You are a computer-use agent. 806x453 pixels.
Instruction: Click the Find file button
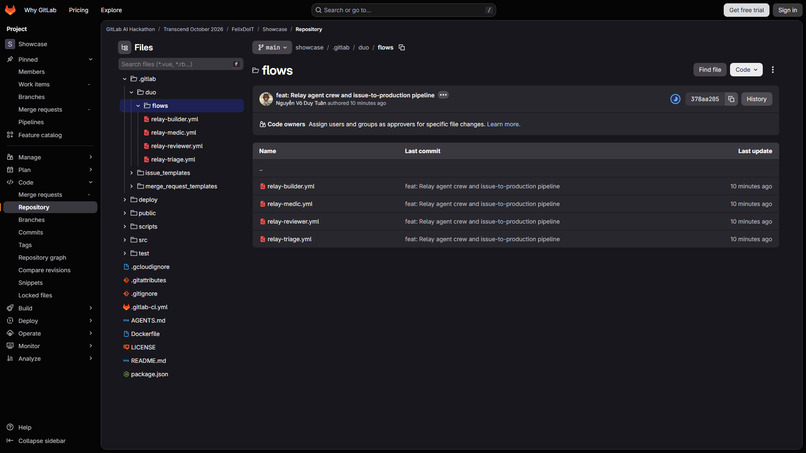[710, 69]
